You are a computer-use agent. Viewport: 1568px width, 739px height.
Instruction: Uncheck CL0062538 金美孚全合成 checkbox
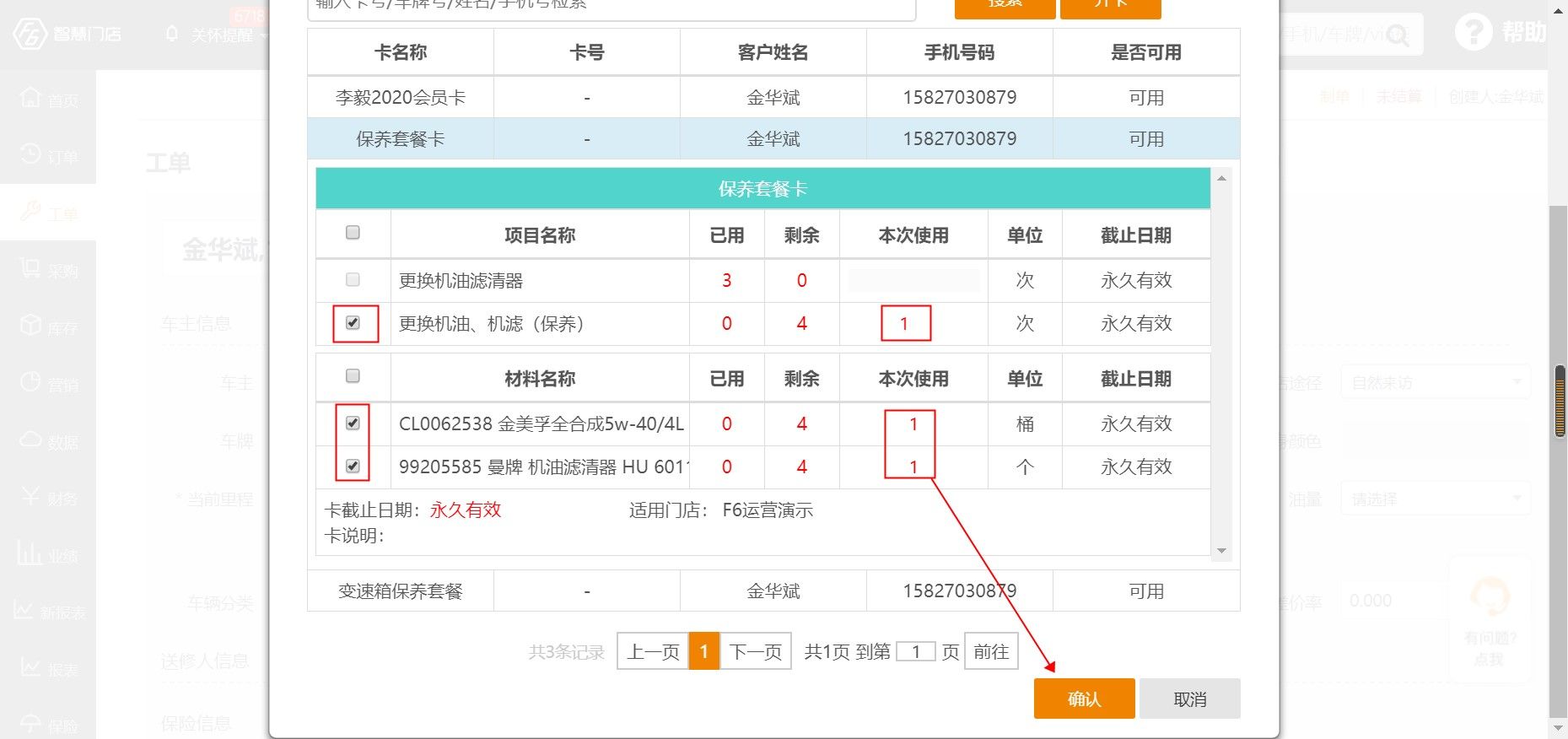tap(353, 423)
